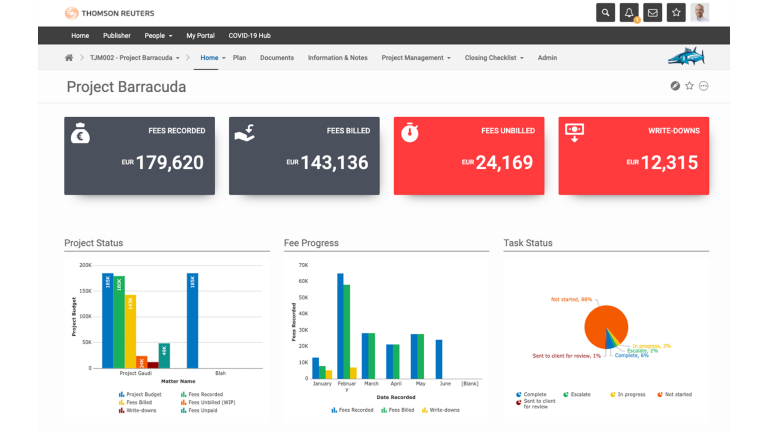Switch to the Plan tab
The height and width of the screenshot is (432, 768).
coord(240,58)
